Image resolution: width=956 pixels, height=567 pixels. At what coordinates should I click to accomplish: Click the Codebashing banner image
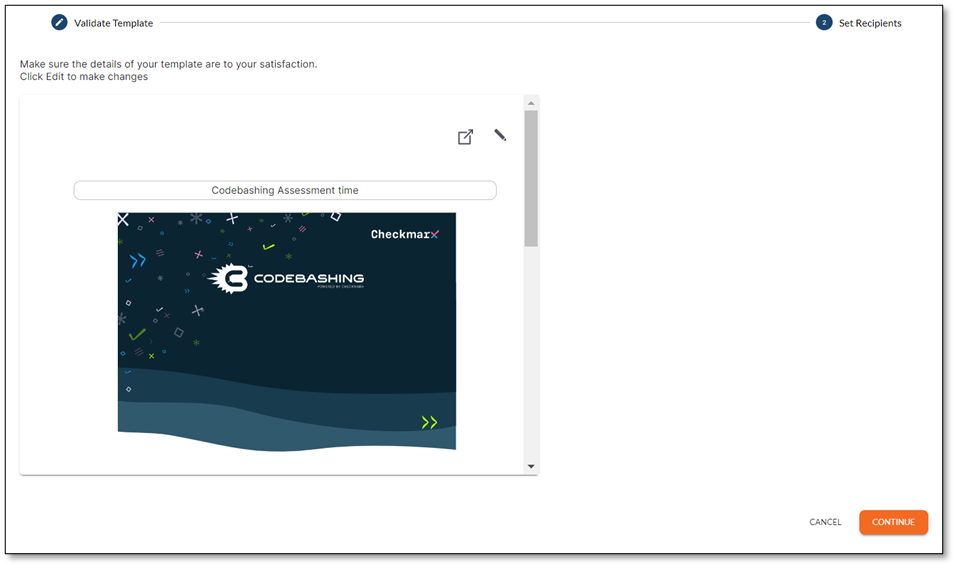[x=287, y=331]
